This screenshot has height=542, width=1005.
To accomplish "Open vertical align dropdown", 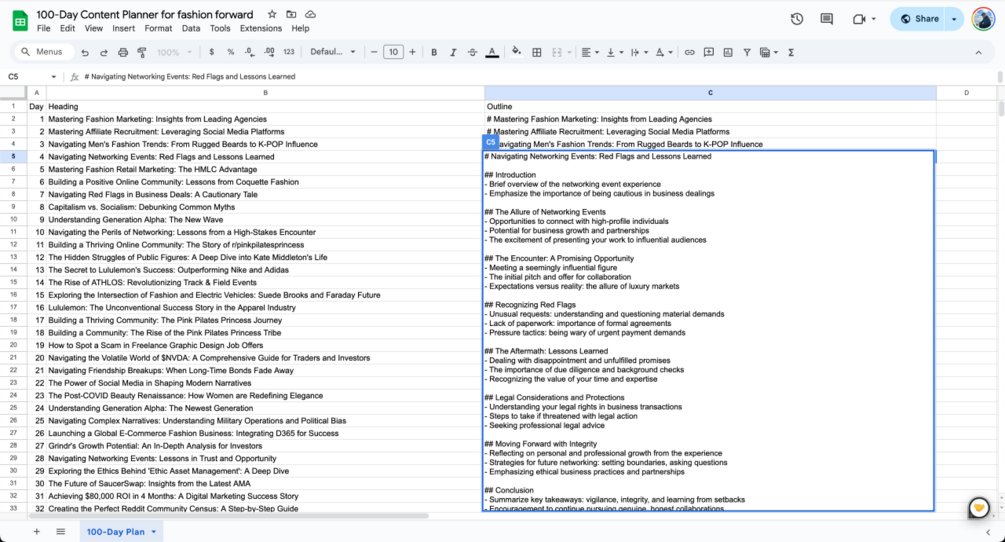I will 614,53.
